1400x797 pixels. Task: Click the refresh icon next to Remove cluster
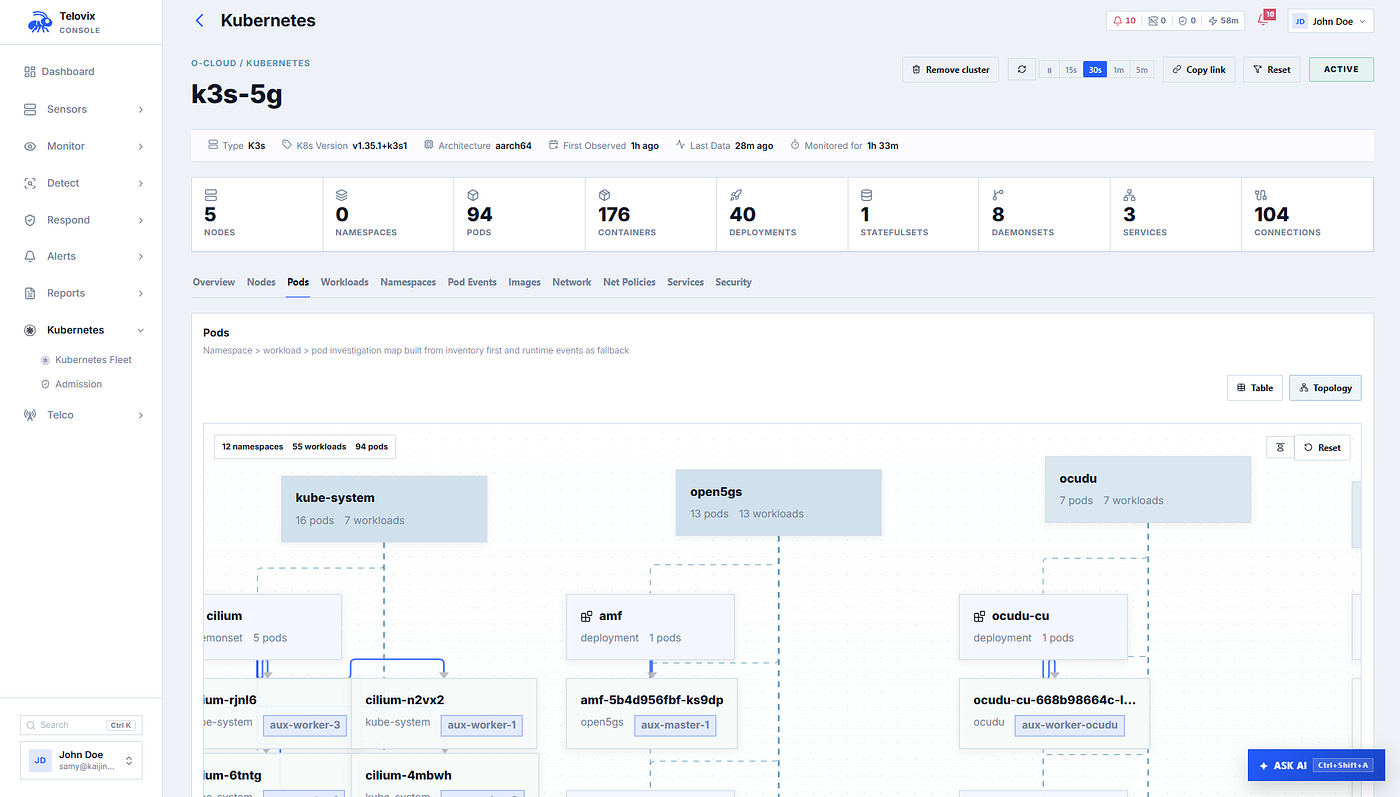coord(1021,70)
